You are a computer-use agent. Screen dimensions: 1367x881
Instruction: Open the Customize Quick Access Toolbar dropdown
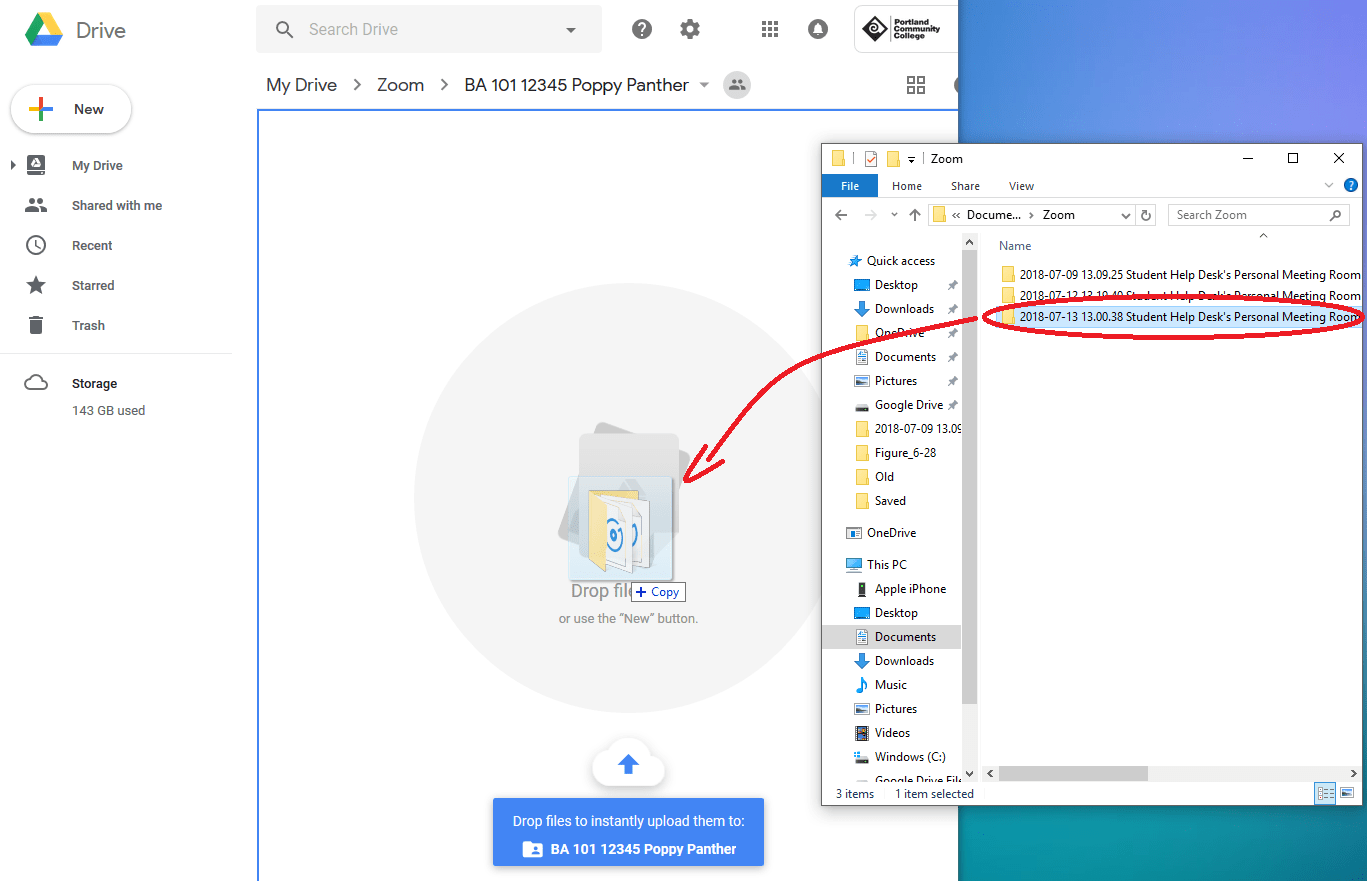pyautogui.click(x=912, y=159)
